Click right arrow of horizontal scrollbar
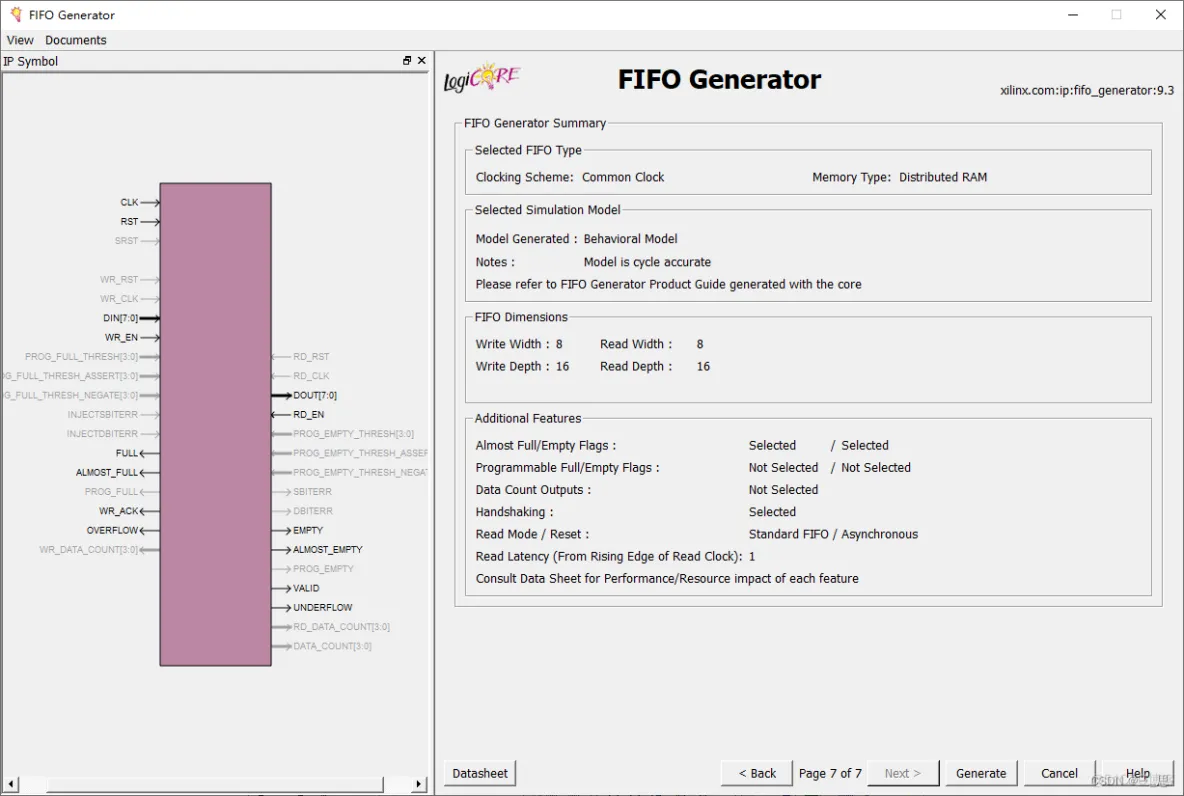 point(419,785)
